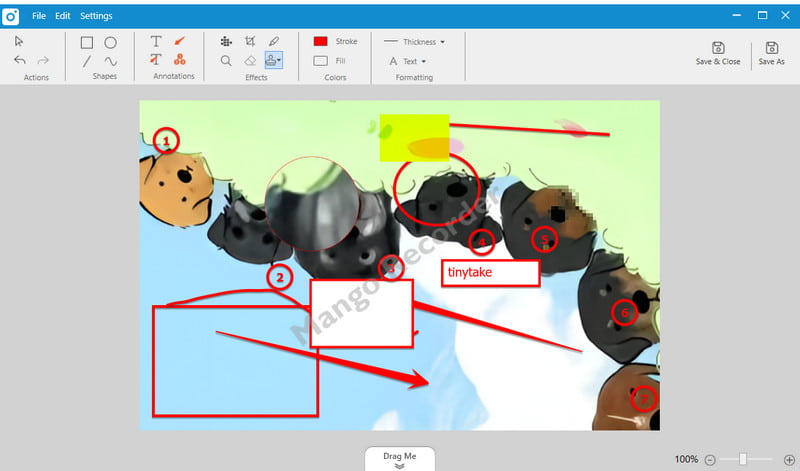800x471 pixels.
Task: Click the zoom in plus button
Action: 789,460
